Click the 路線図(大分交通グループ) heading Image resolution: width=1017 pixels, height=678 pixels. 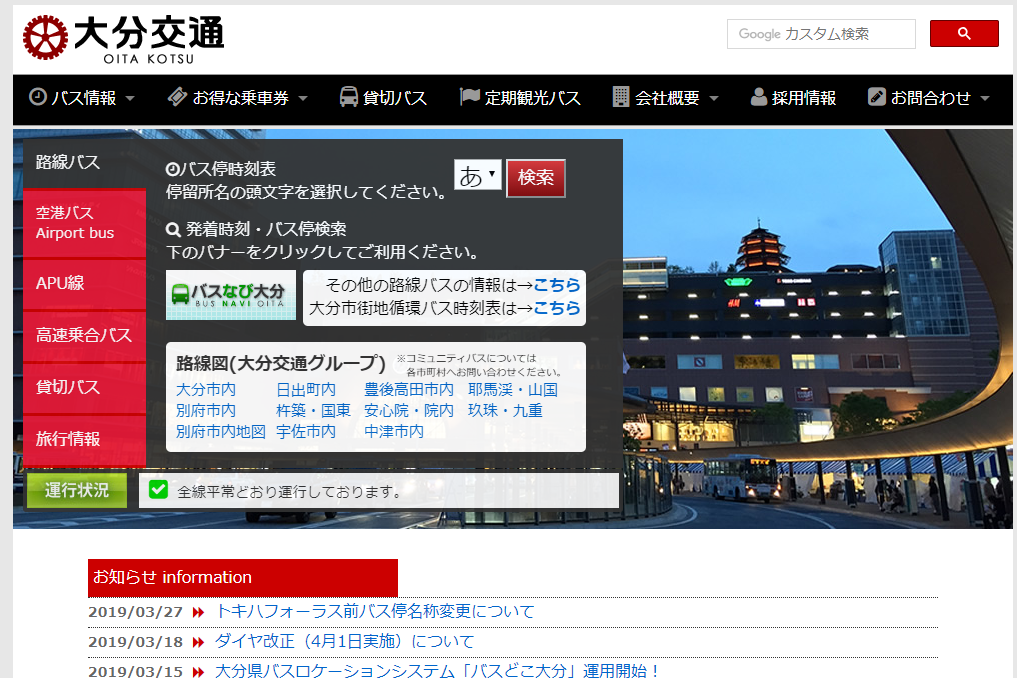[x=281, y=363]
